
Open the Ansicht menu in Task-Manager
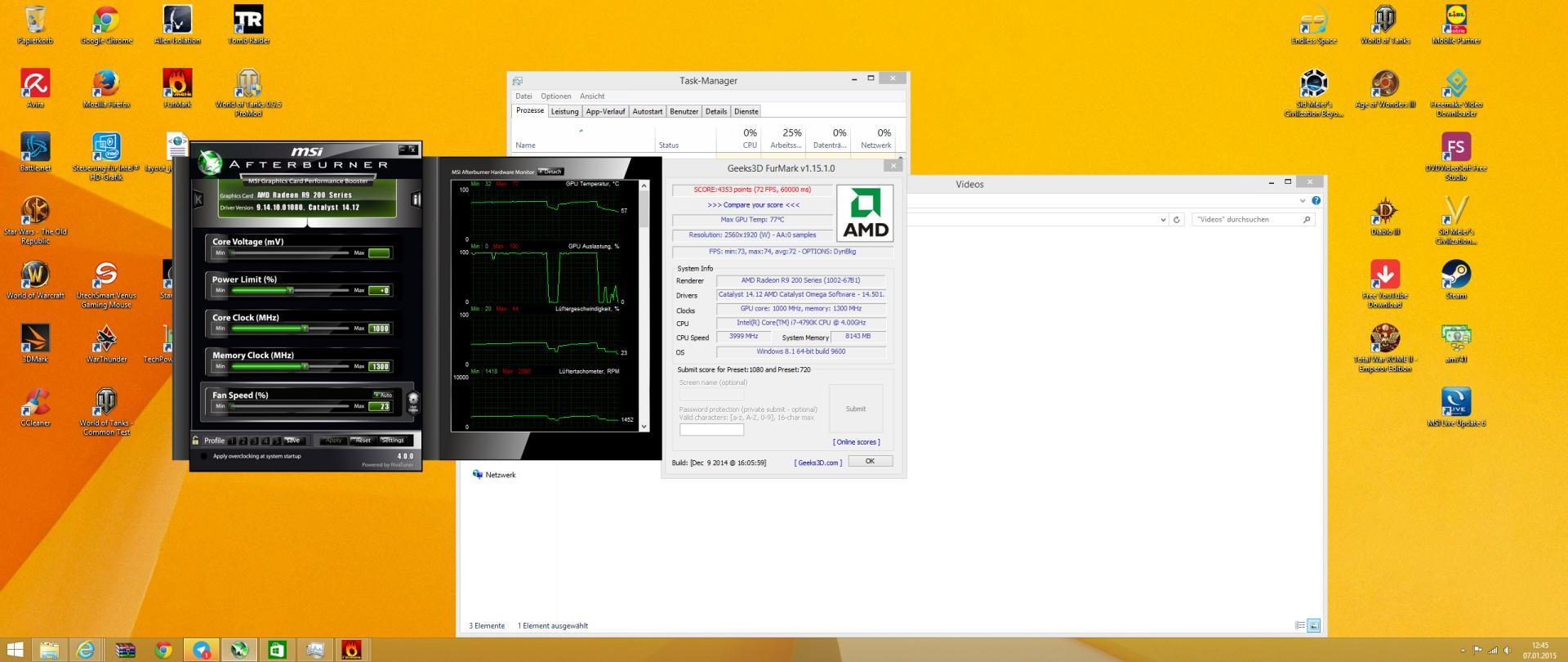coord(592,96)
